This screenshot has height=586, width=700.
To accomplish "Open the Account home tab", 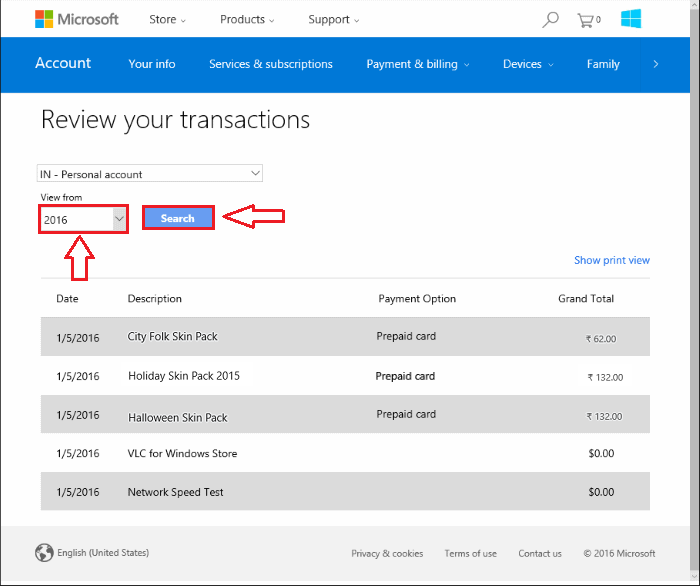I will tap(63, 63).
